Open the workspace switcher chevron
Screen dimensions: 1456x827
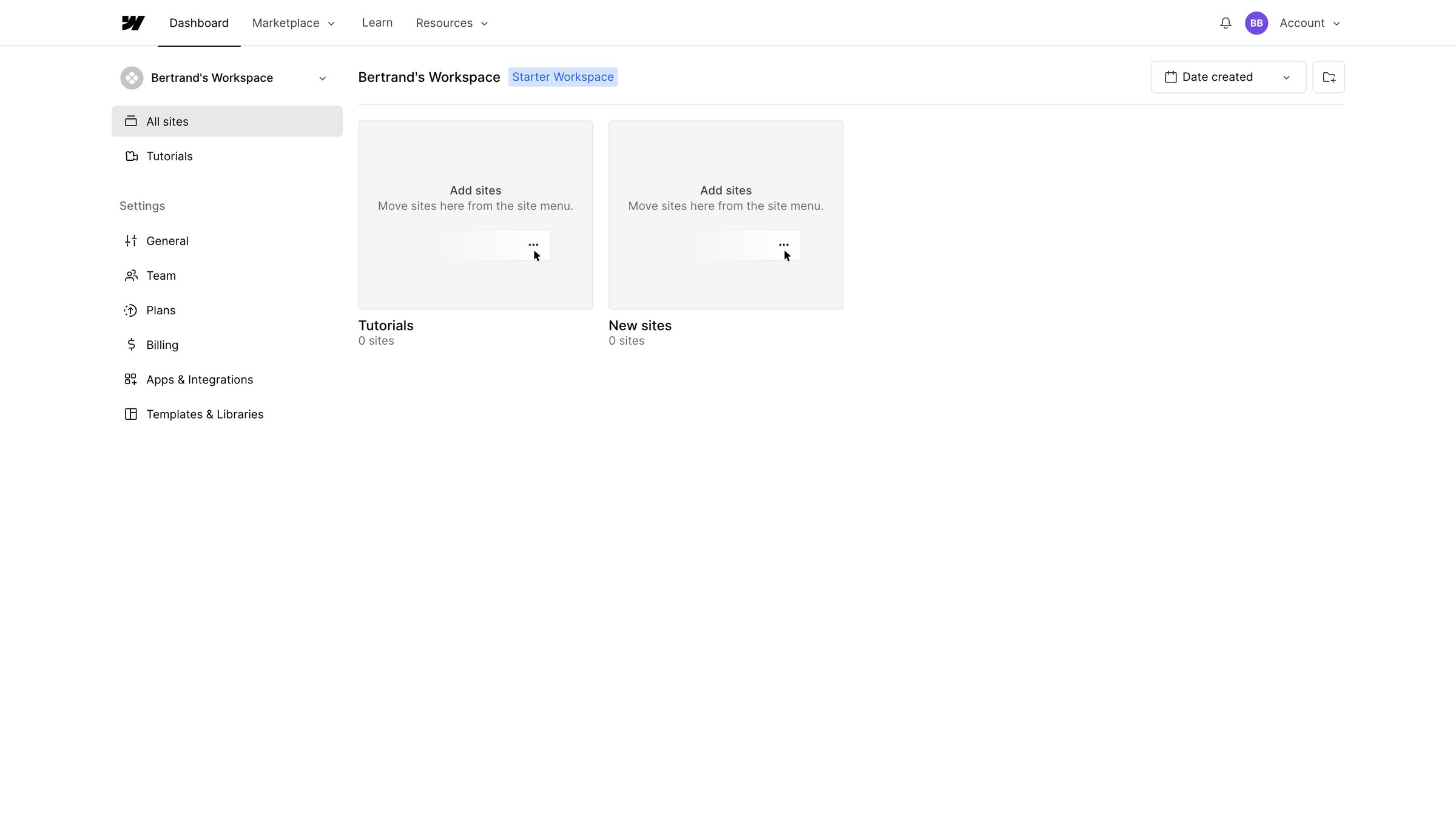tap(323, 78)
